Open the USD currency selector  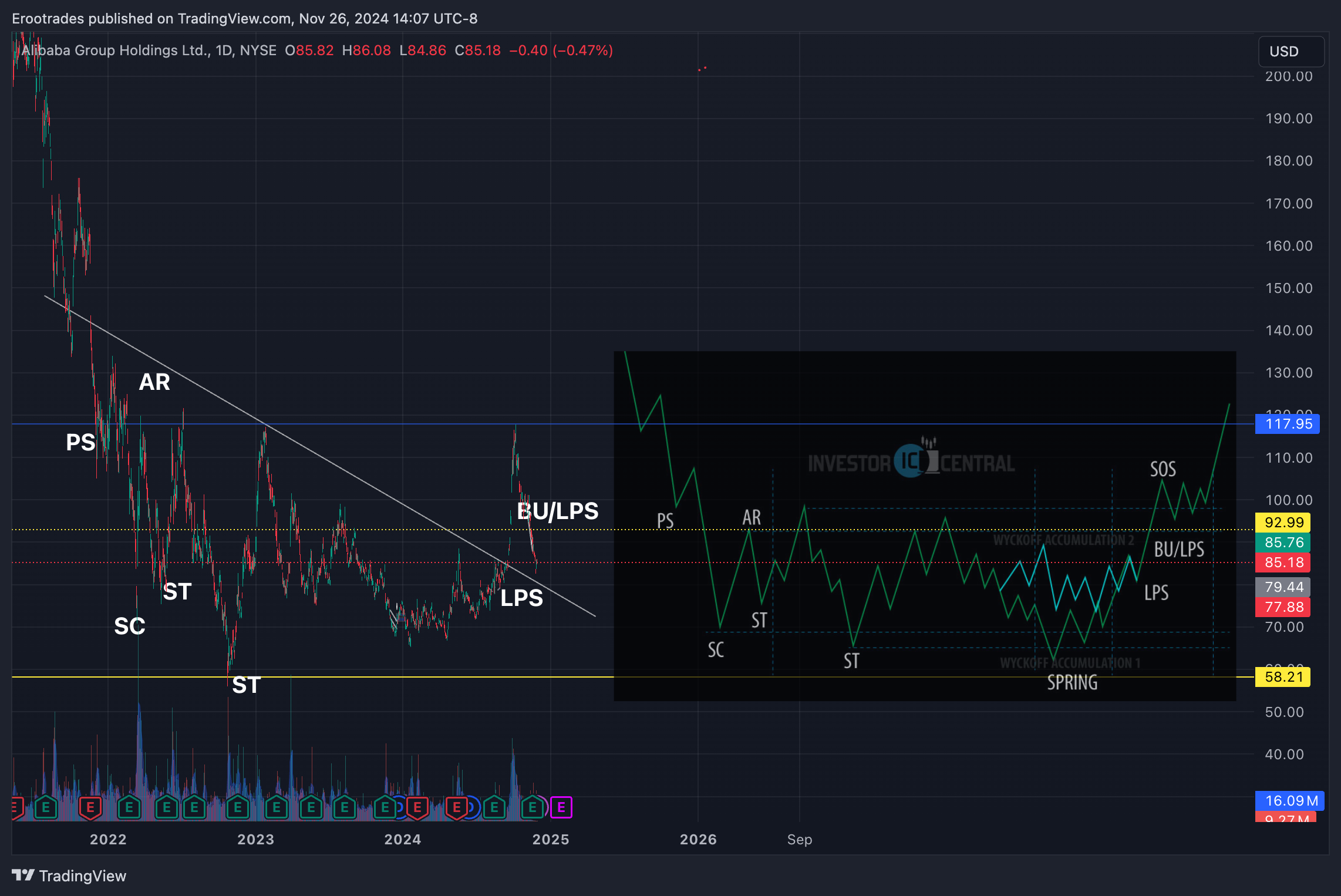point(1291,52)
